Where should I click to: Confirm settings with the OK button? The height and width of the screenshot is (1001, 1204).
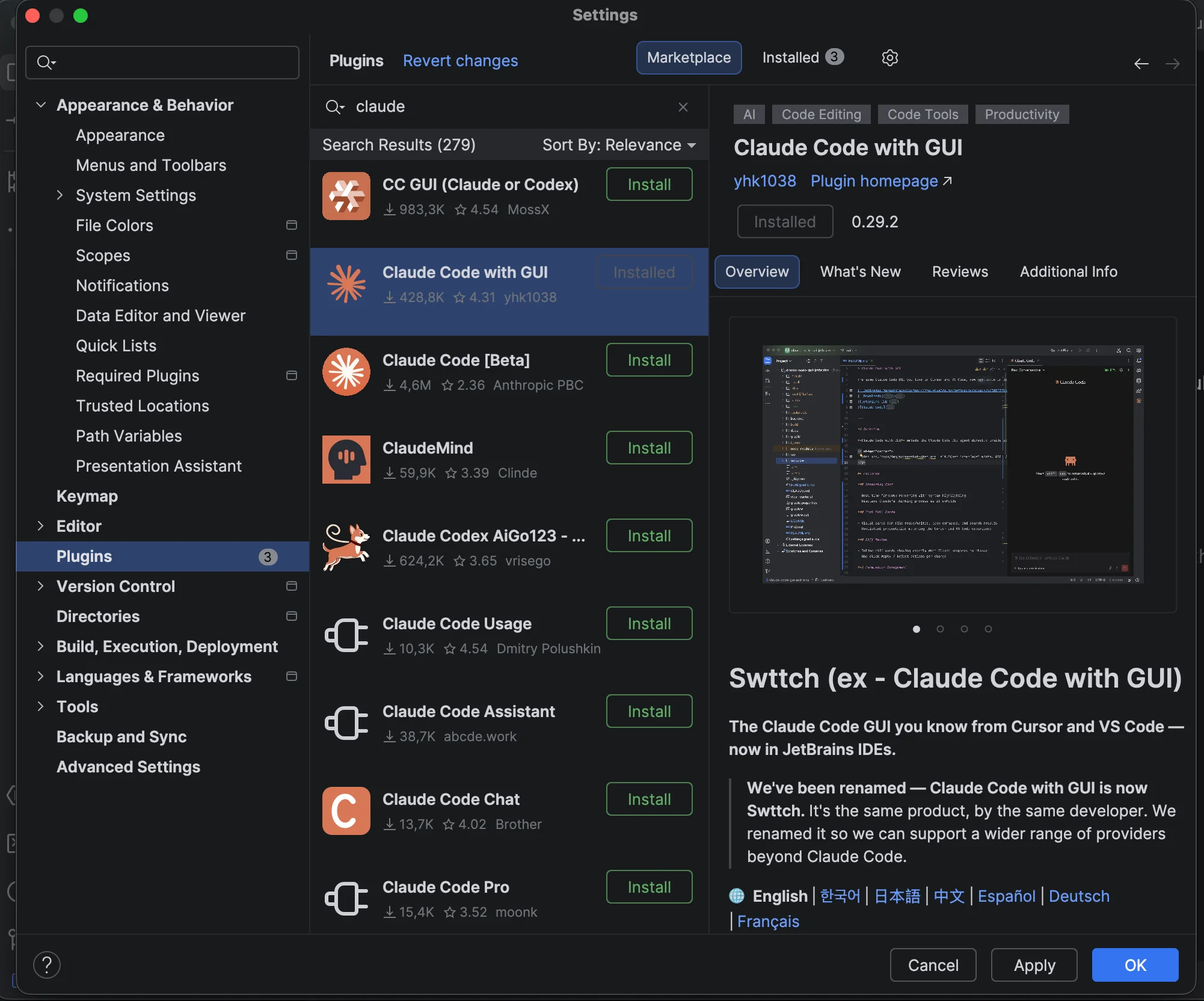click(x=1135, y=965)
